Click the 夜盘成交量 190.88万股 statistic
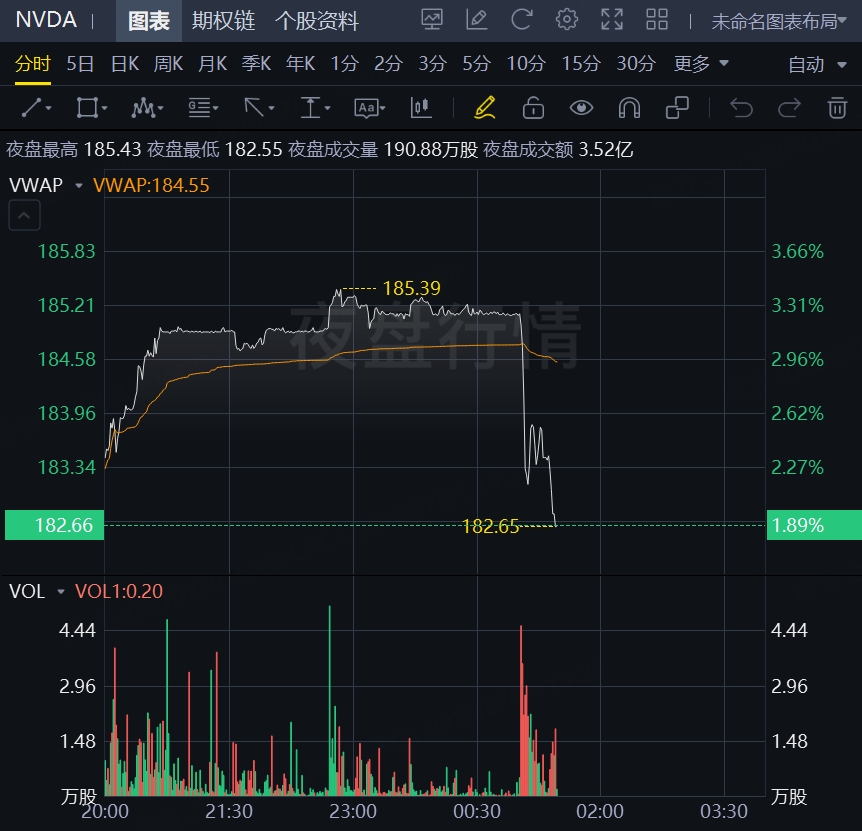 [383, 149]
